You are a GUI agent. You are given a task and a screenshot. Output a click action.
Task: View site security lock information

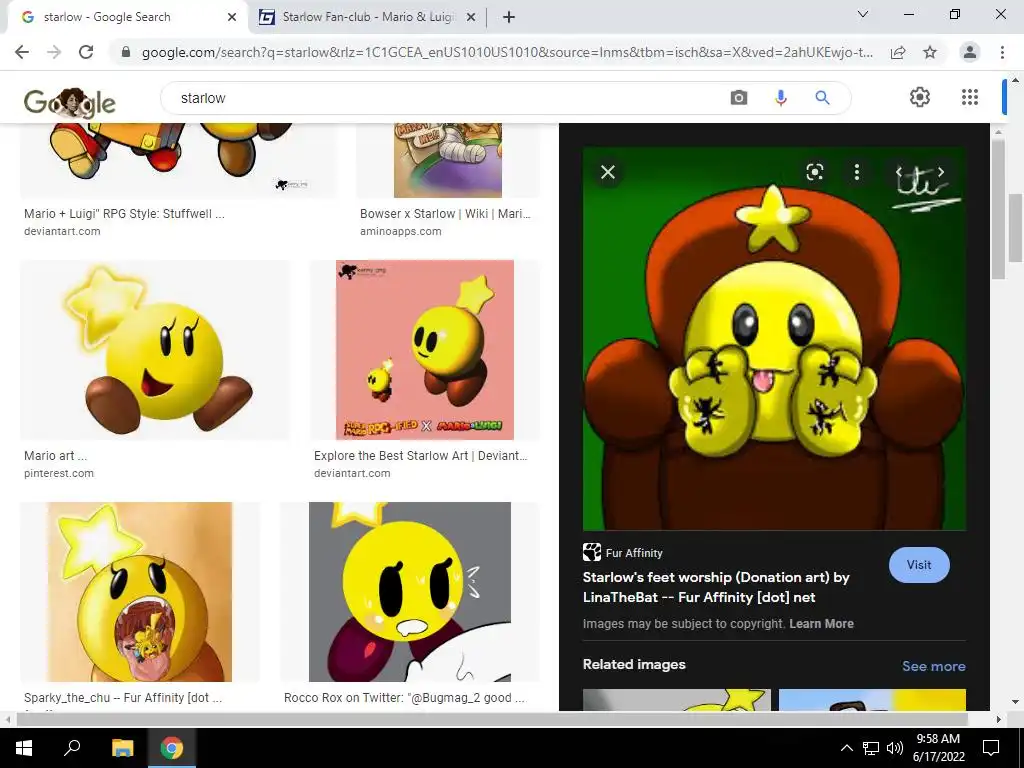point(126,52)
